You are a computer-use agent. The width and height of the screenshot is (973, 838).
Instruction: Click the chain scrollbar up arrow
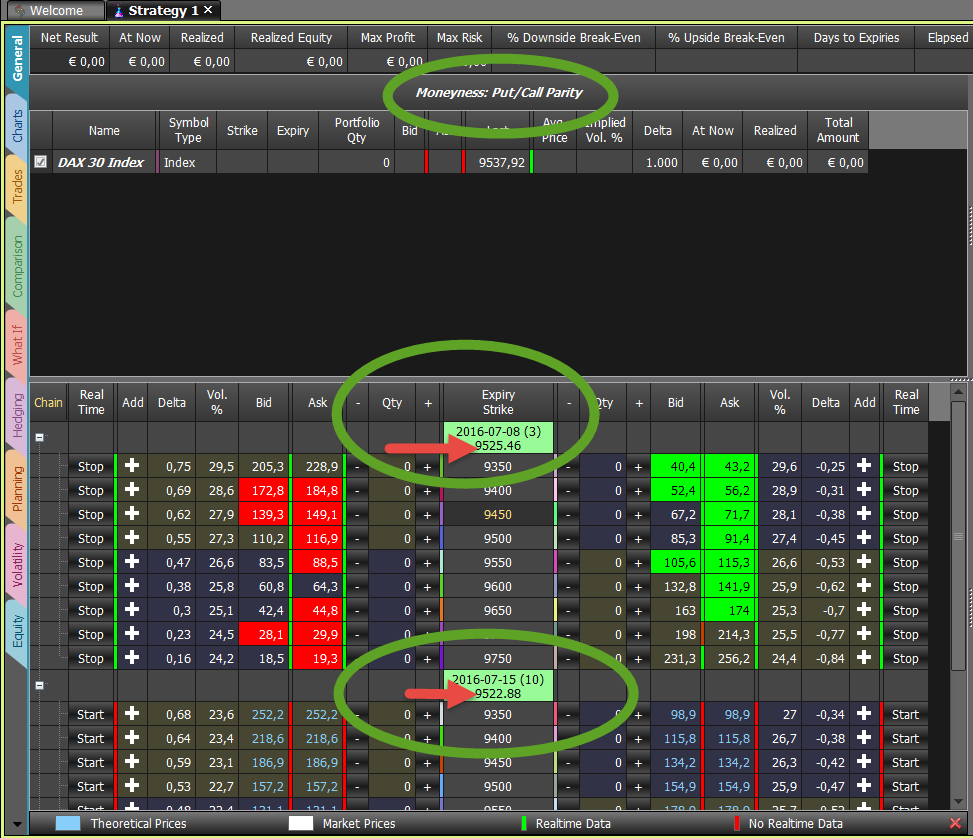click(959, 392)
